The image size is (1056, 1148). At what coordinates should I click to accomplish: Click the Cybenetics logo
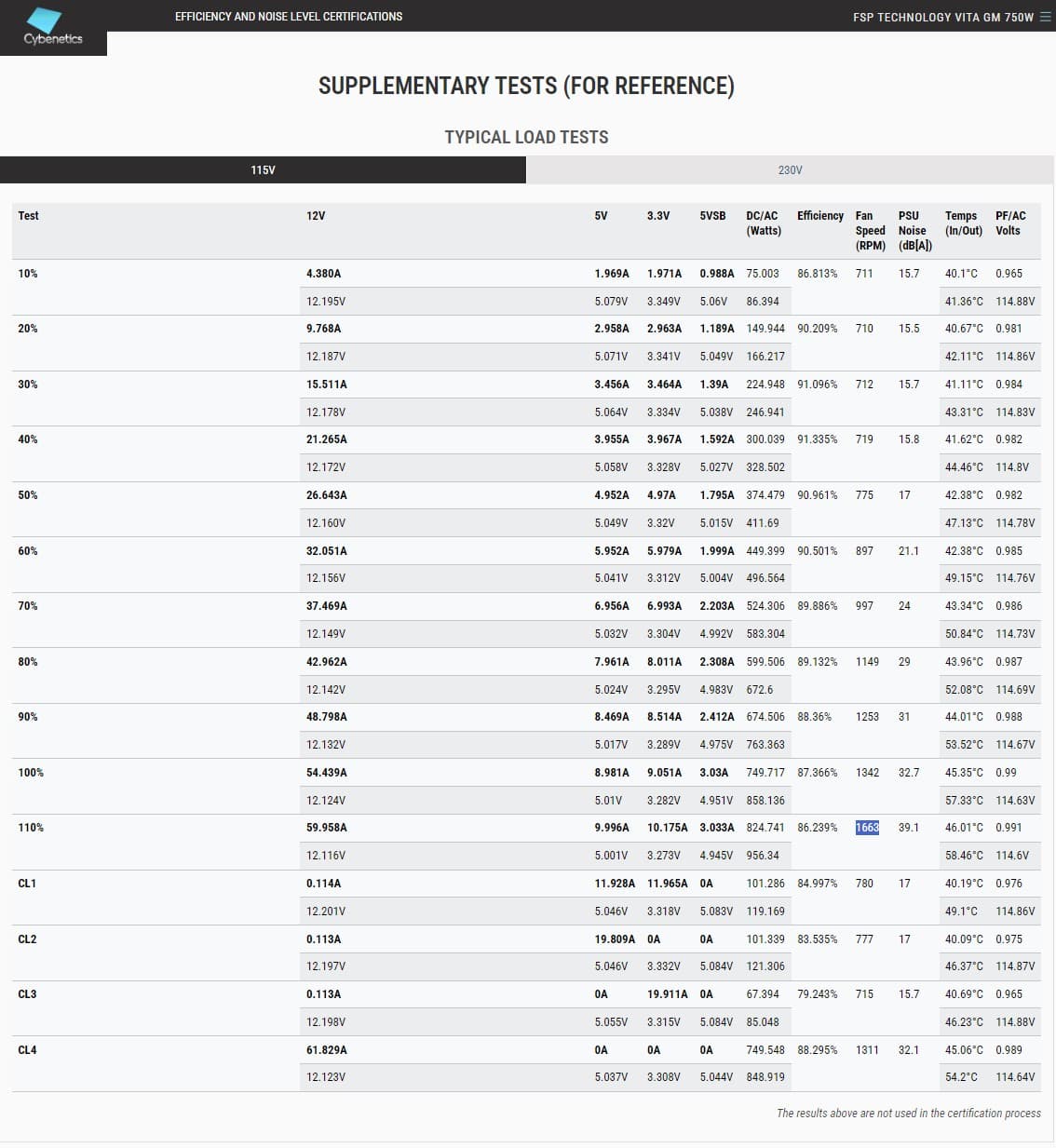point(53,27)
